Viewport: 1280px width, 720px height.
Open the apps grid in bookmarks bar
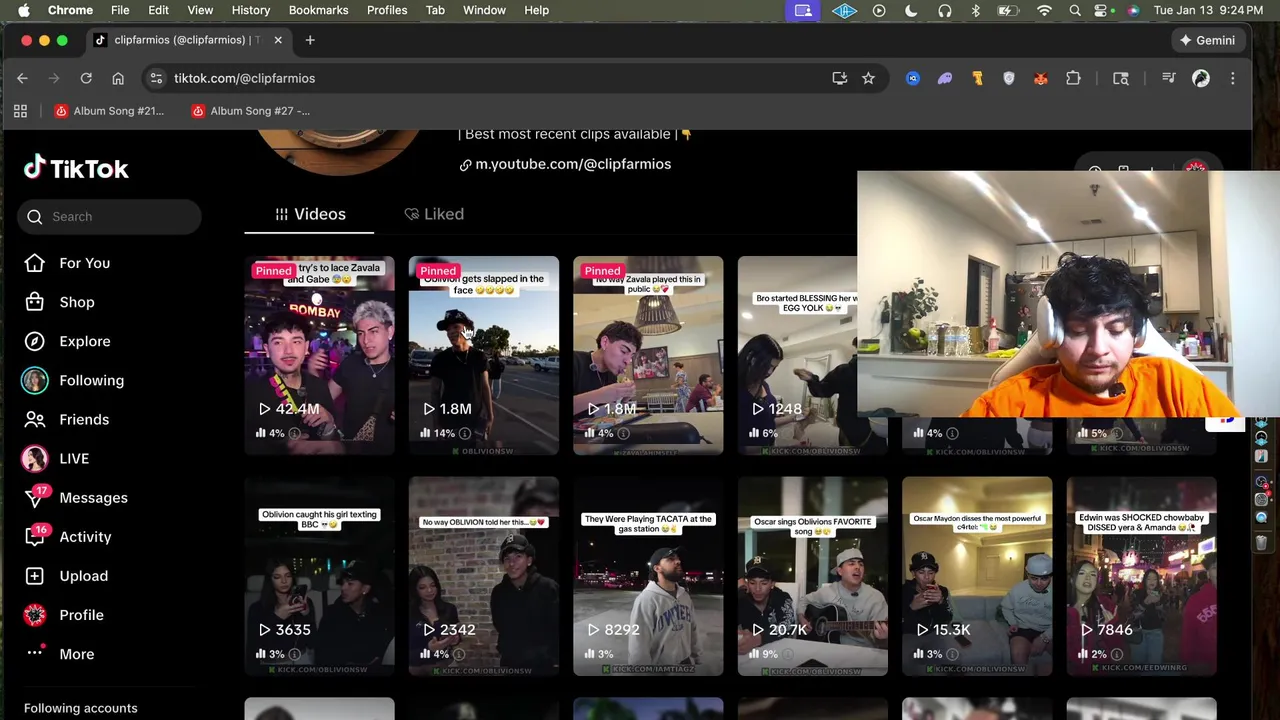pos(20,111)
